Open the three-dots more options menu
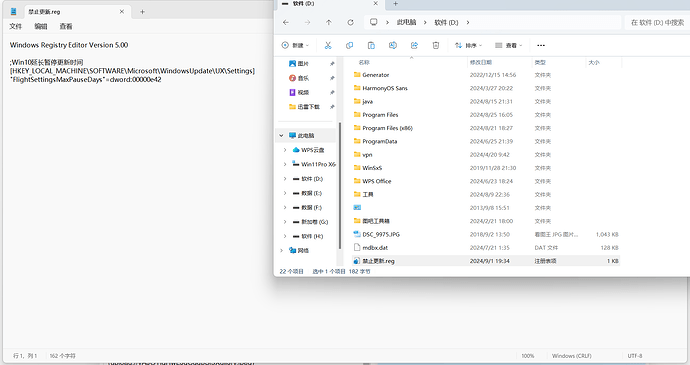Image resolution: width=690 pixels, height=365 pixels. pos(541,45)
